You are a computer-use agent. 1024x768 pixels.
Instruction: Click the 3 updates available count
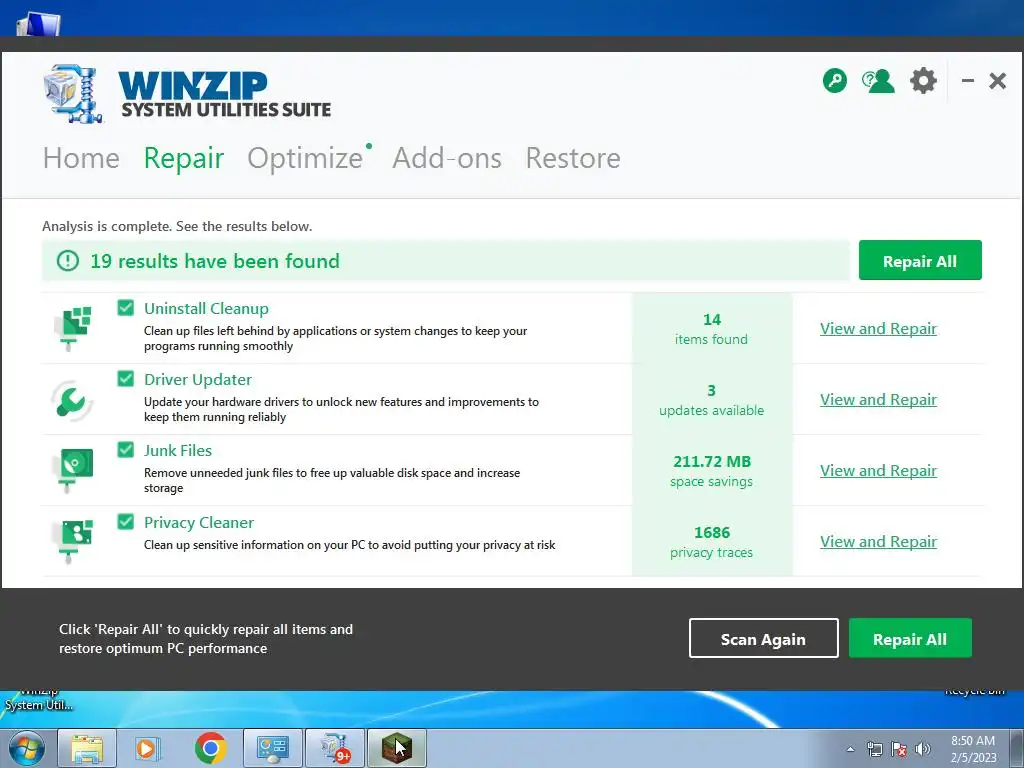click(712, 400)
